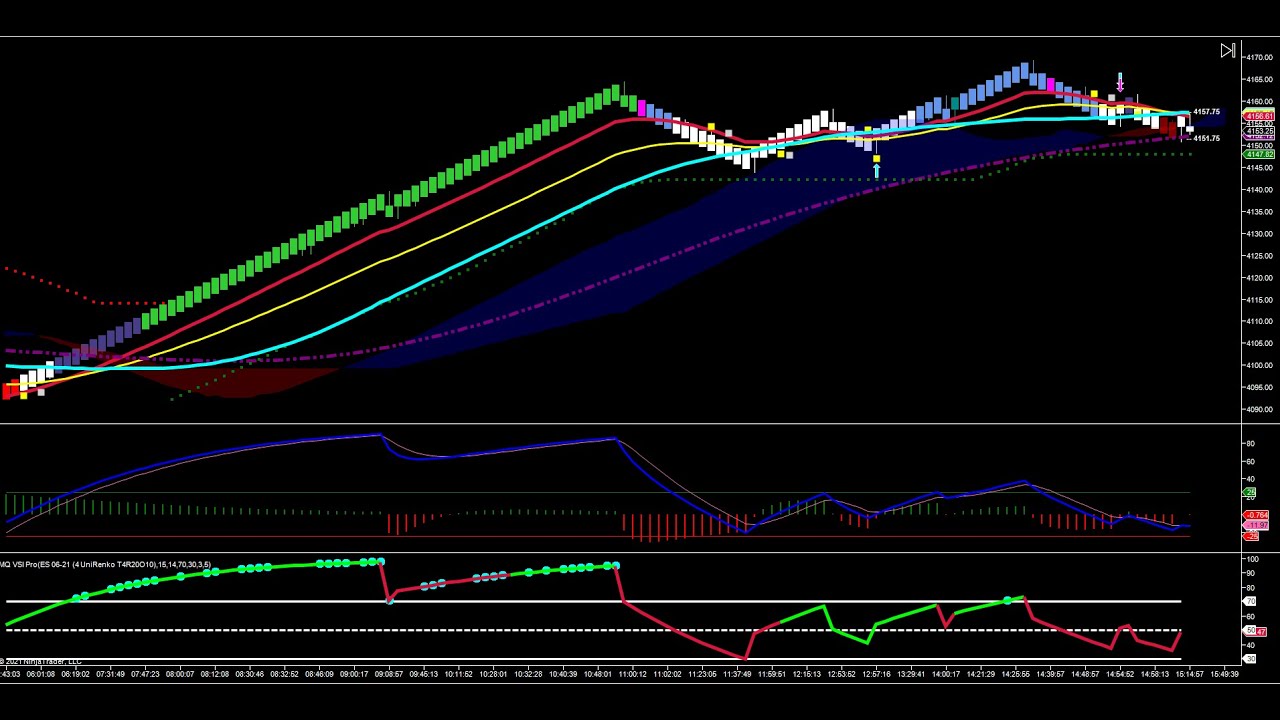Click the red 47 VSI value marker on bottom axis
Screen dimensions: 1280x720
(x=1261, y=629)
